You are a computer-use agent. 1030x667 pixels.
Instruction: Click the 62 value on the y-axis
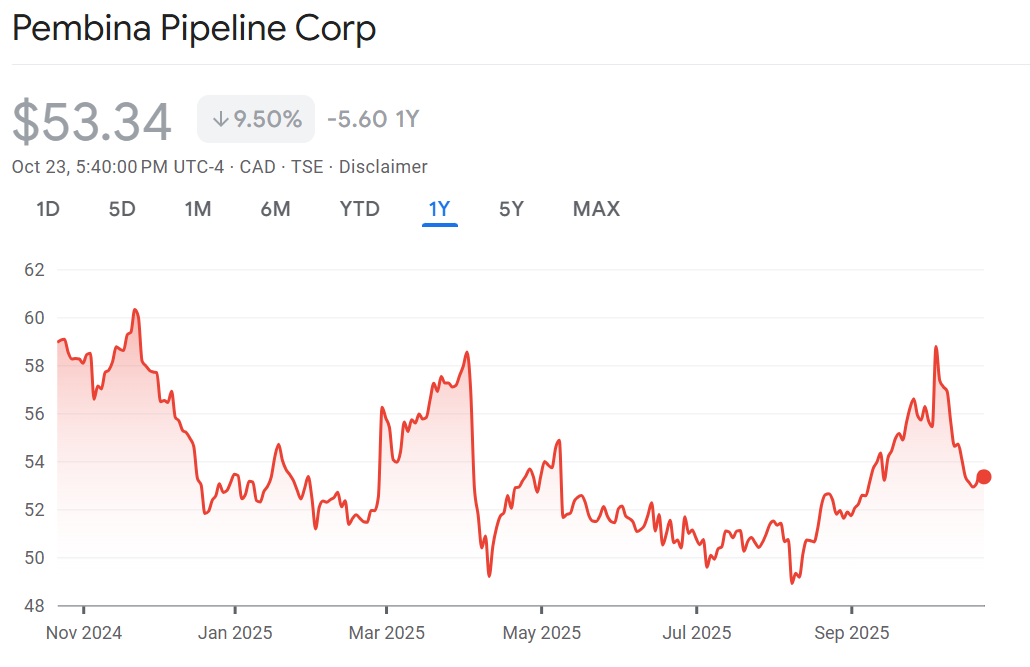(35, 270)
